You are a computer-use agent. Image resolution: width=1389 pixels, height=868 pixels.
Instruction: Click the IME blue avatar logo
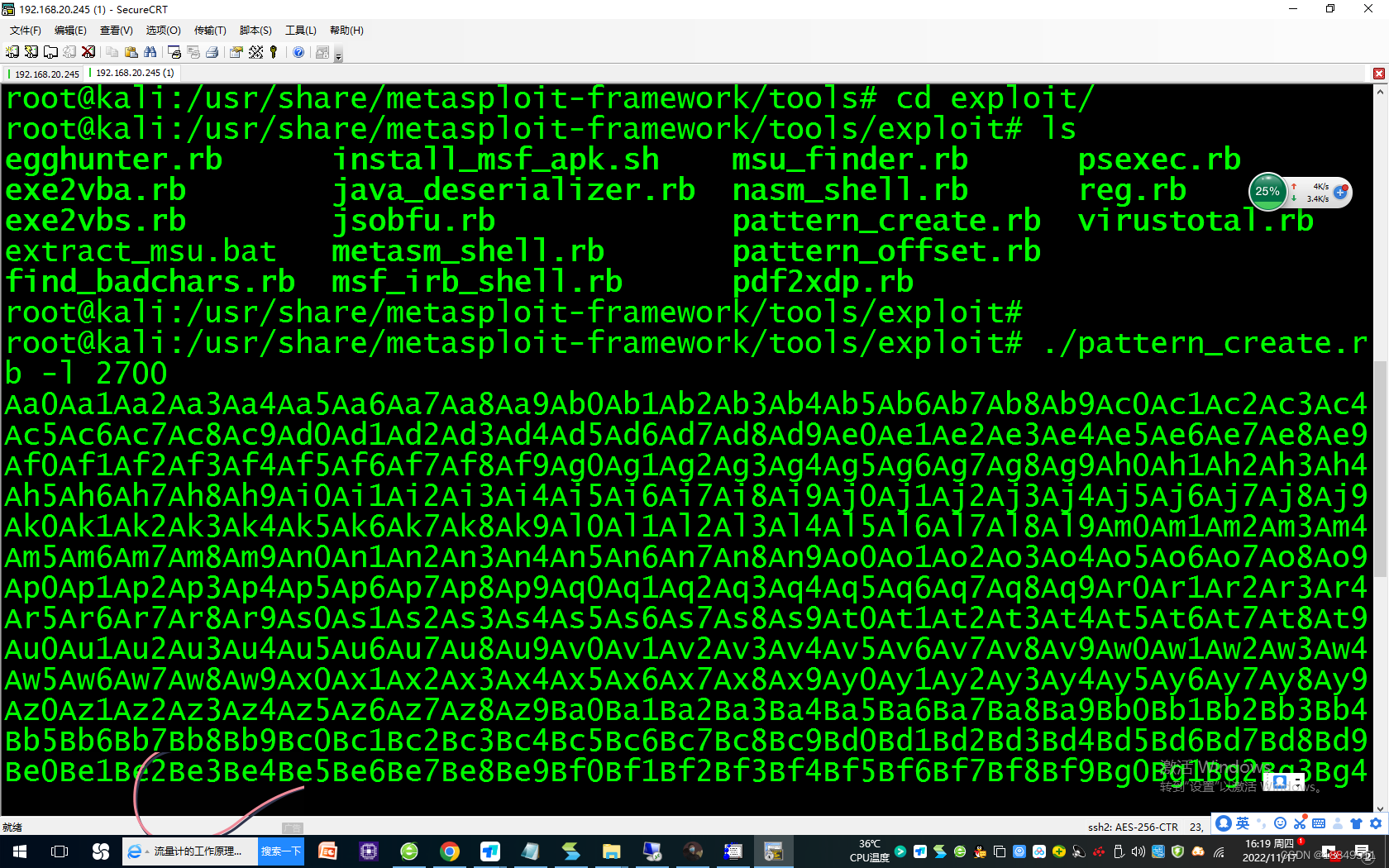tap(1224, 823)
